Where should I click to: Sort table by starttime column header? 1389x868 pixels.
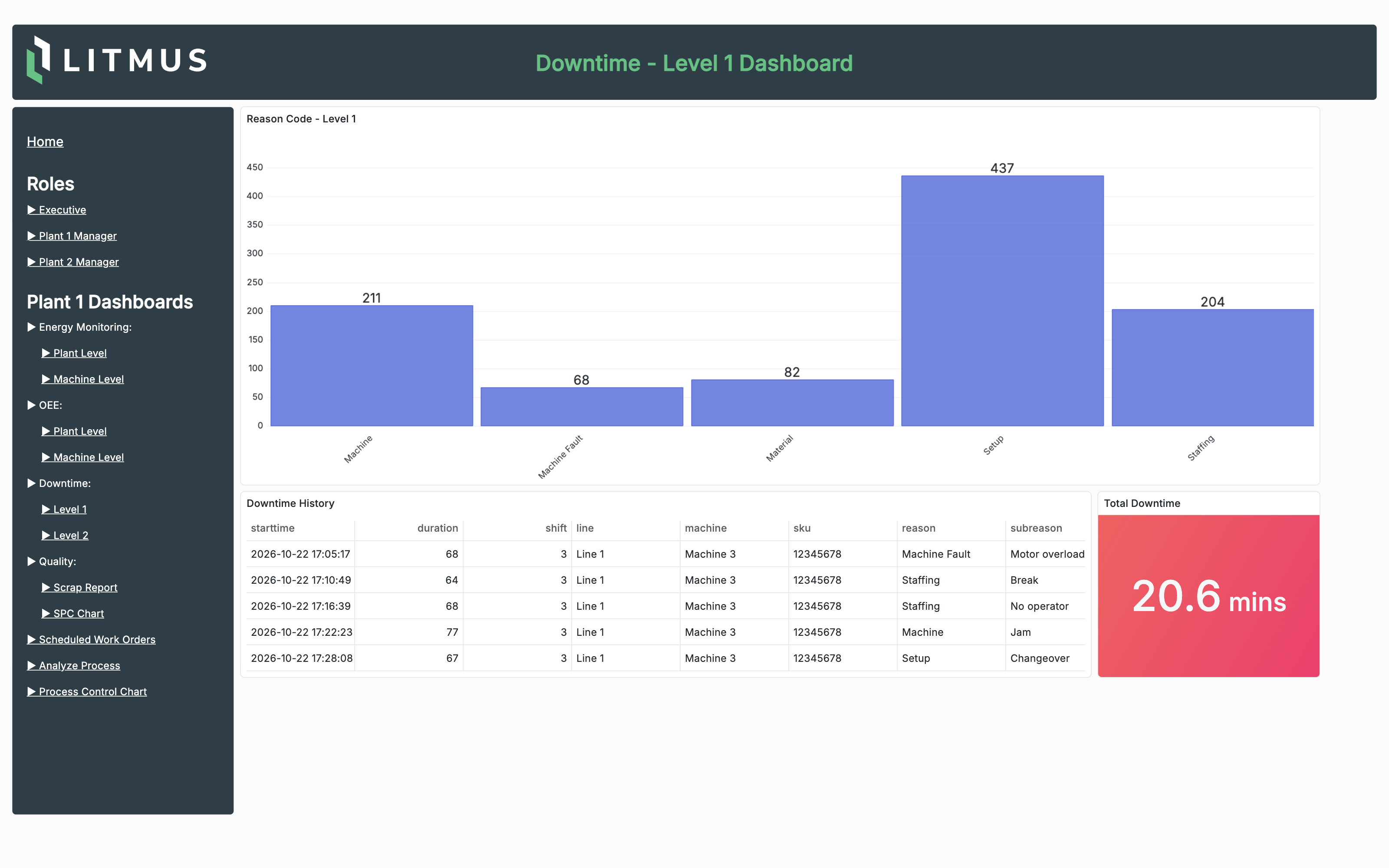click(273, 528)
